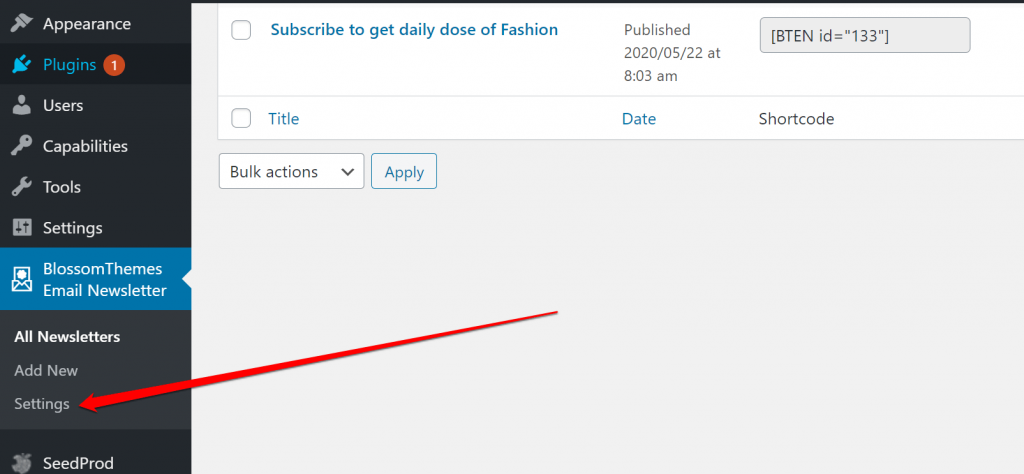Click the BTEN id="133" shortcode field
Image resolution: width=1024 pixels, height=474 pixels.
[865, 36]
